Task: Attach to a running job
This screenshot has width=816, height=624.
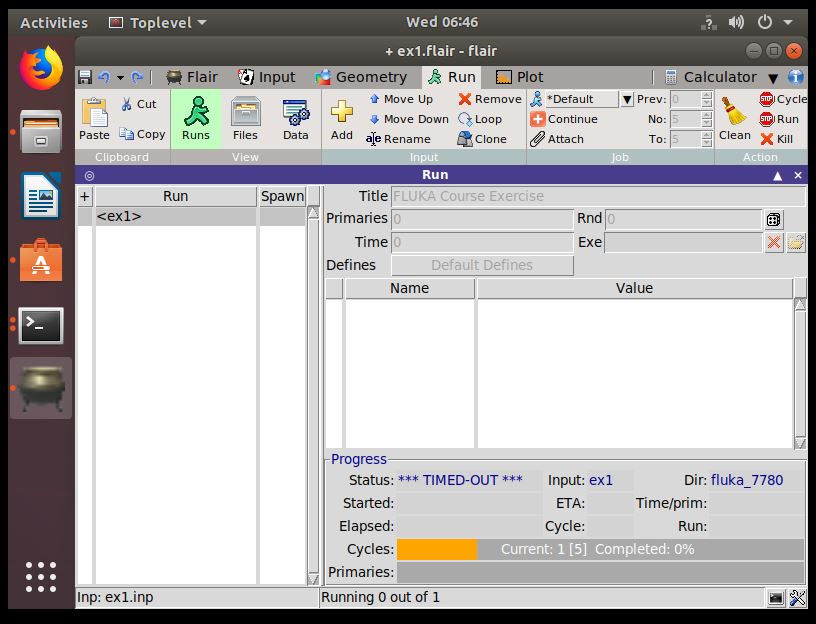Action: pos(556,139)
